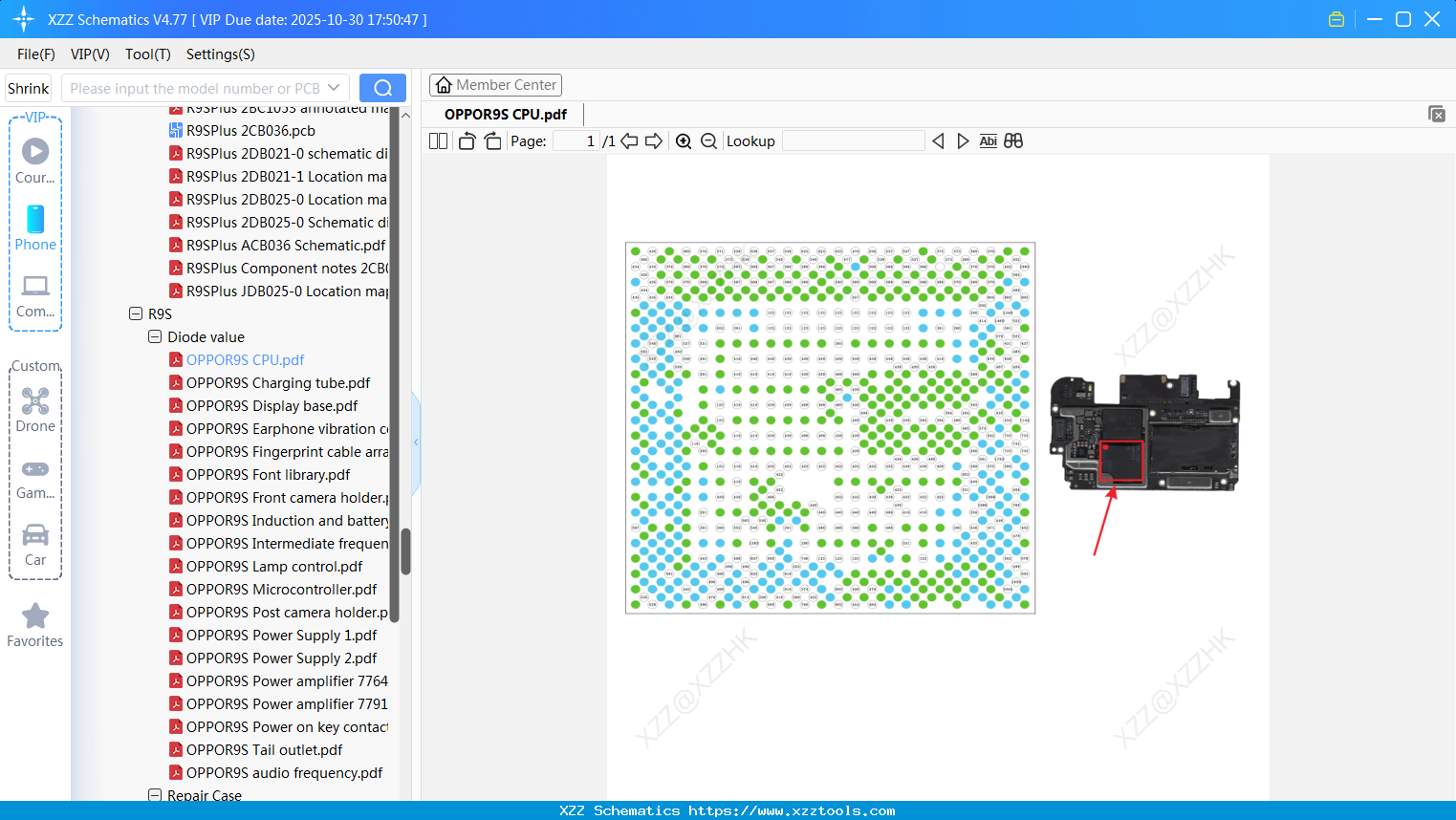Viewport: 1456px width, 820px height.
Task: Click the restore-panel icon at top right
Action: coord(1437,114)
